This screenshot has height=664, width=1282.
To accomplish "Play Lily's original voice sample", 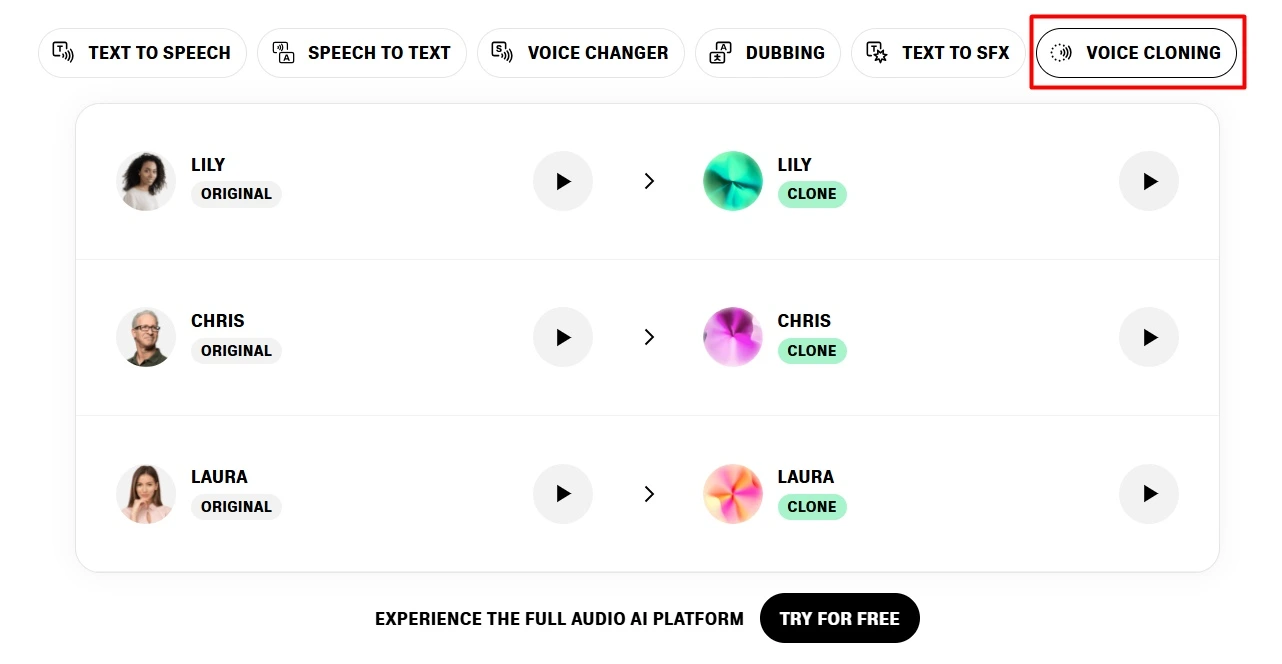I will tap(563, 181).
